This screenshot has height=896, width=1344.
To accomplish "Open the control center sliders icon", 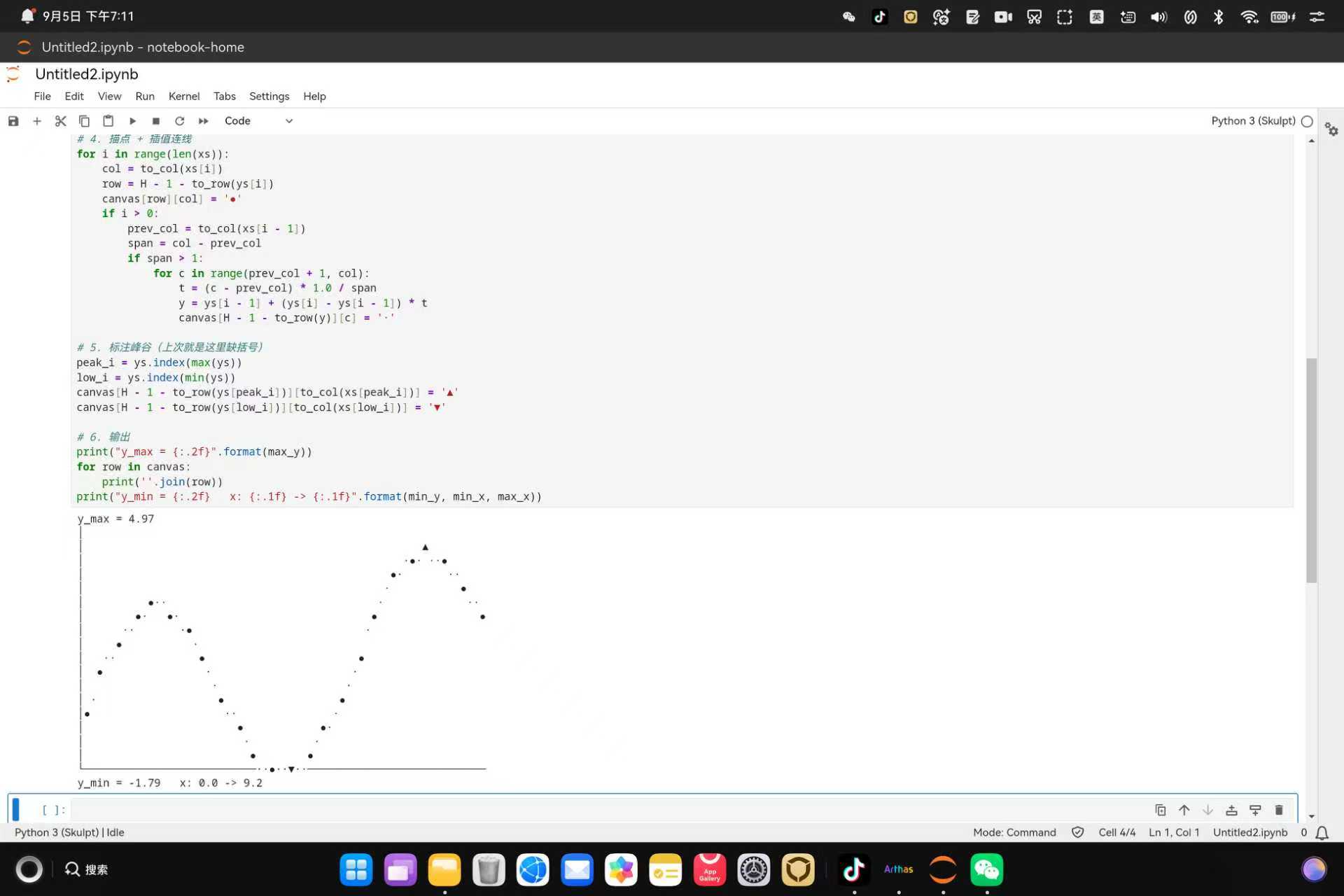I will click(1317, 17).
